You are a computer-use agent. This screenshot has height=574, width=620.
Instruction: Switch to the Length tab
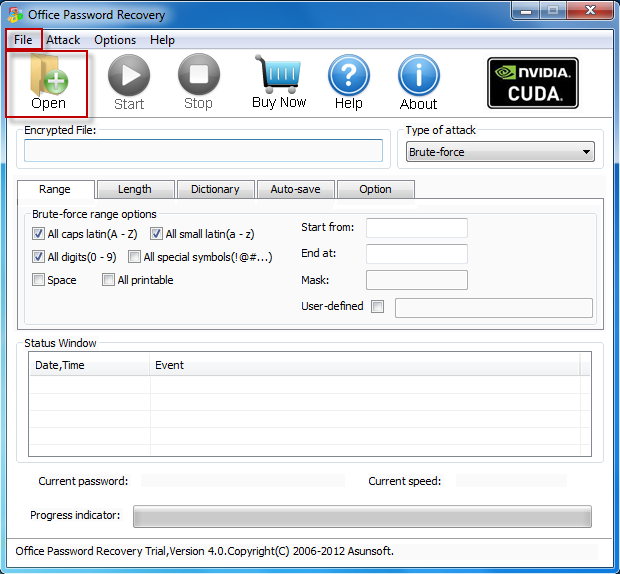point(135,189)
